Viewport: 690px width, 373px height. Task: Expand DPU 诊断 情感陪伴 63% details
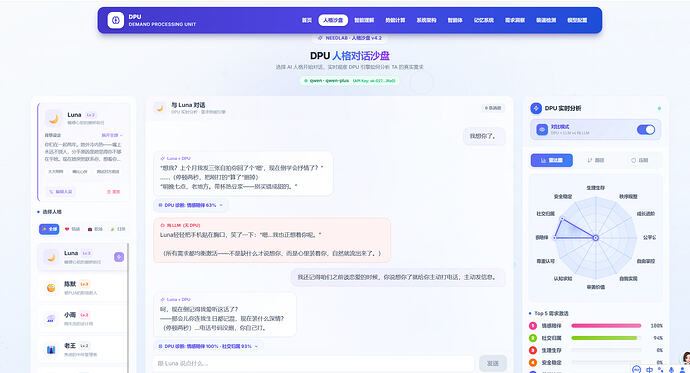[191, 205]
